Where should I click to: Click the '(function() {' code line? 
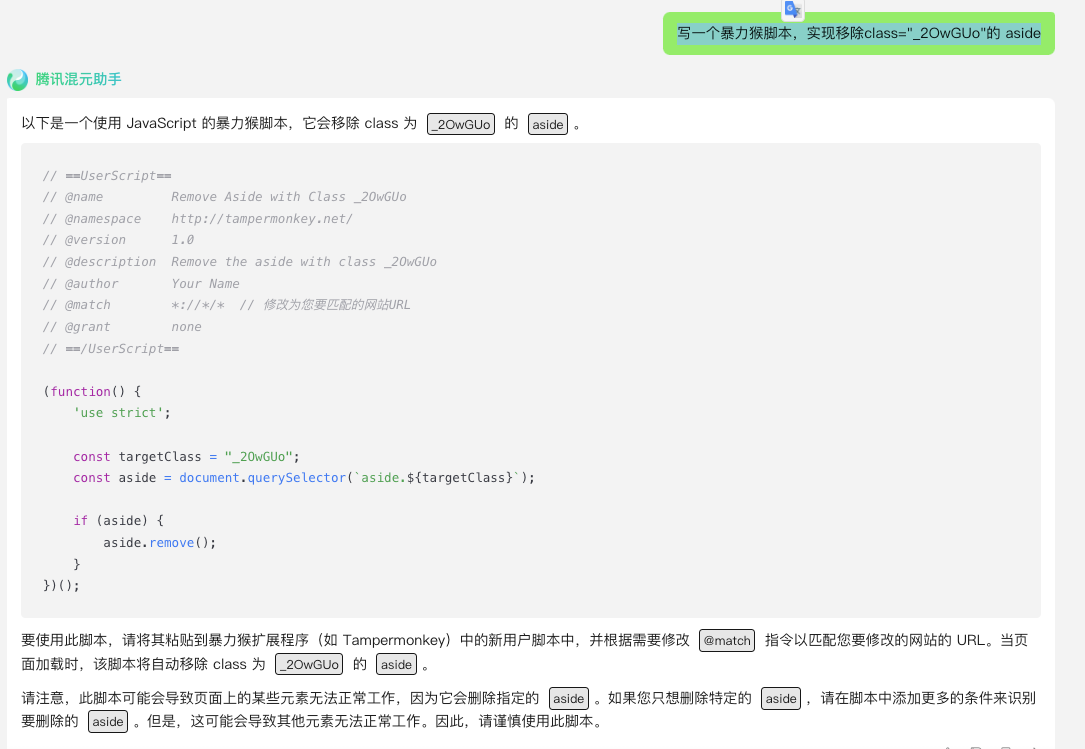[92, 392]
